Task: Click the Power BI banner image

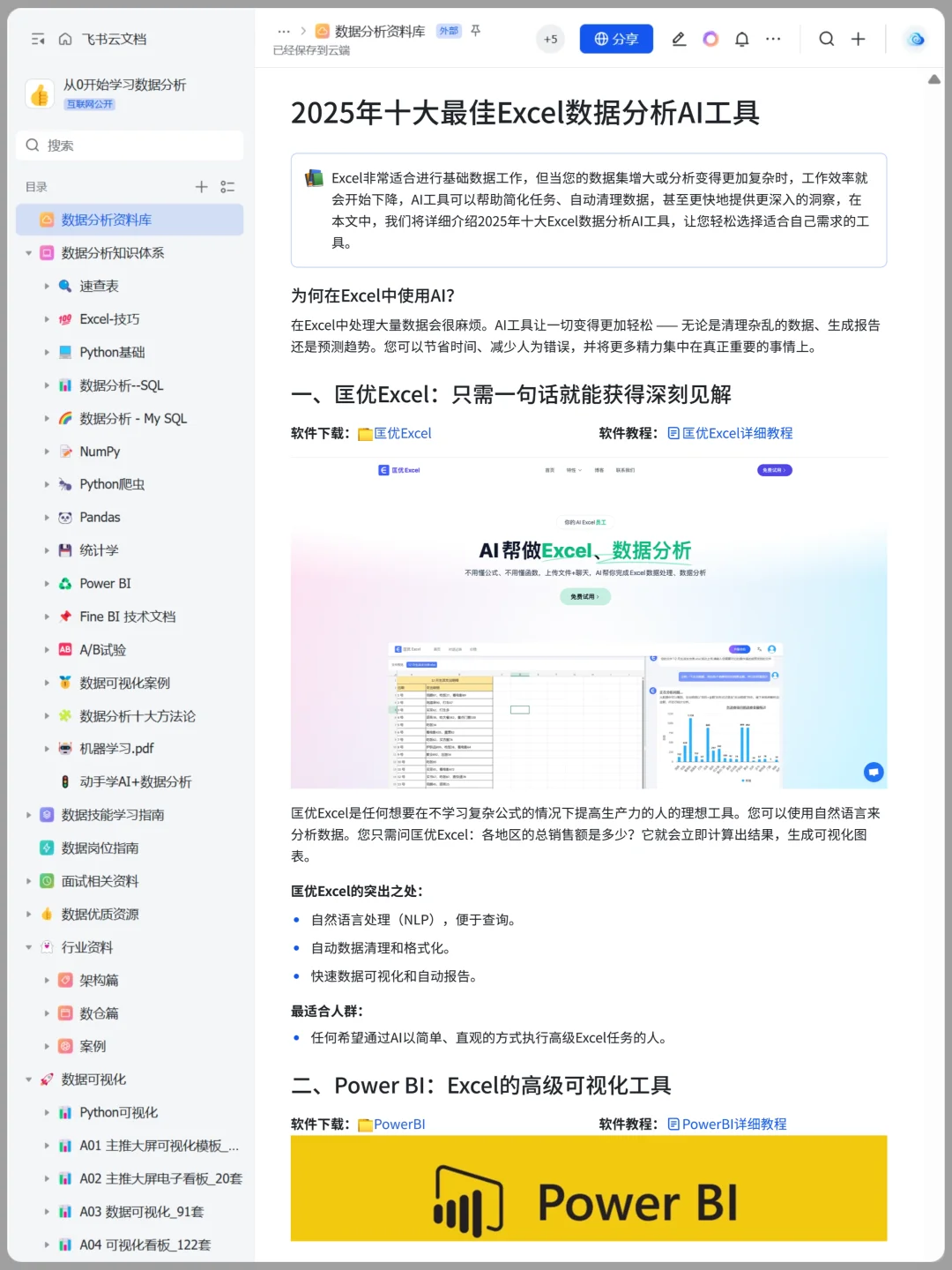Action: pyautogui.click(x=589, y=1188)
